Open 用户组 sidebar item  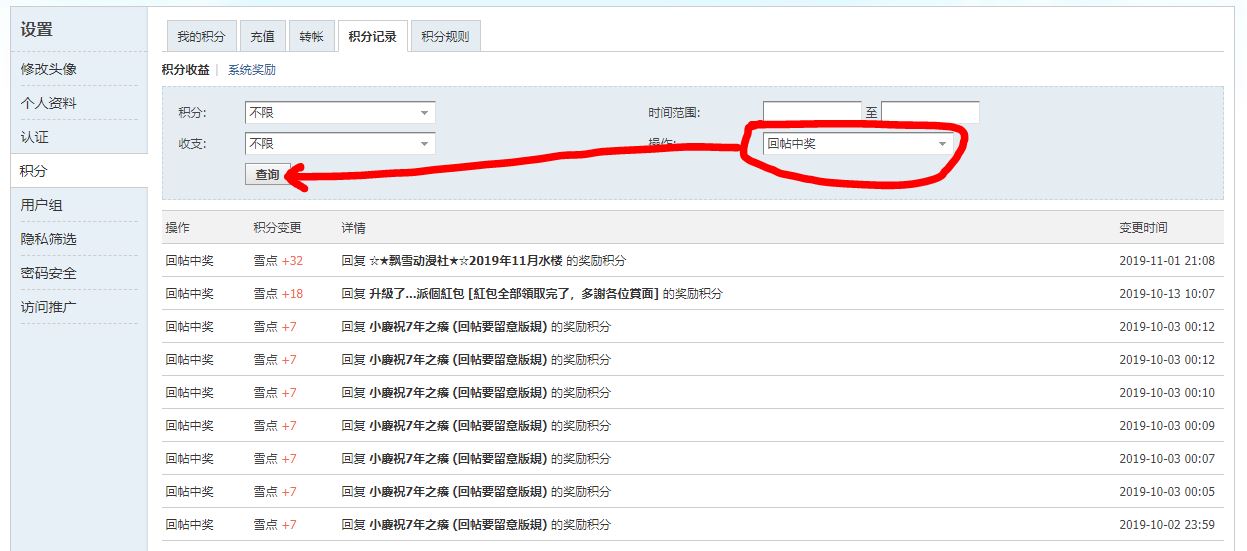pos(42,205)
